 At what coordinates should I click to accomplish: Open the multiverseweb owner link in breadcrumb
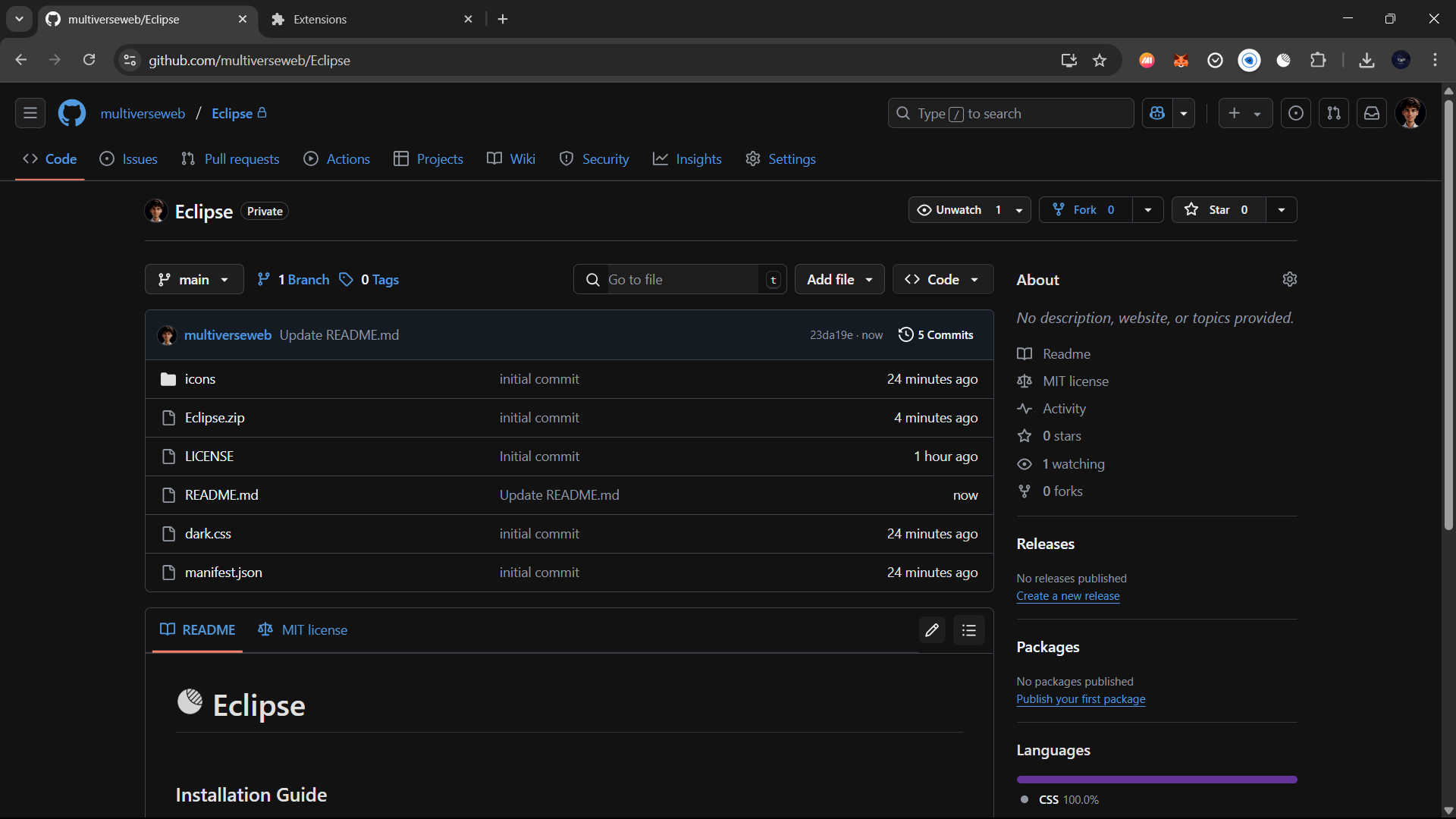143,114
